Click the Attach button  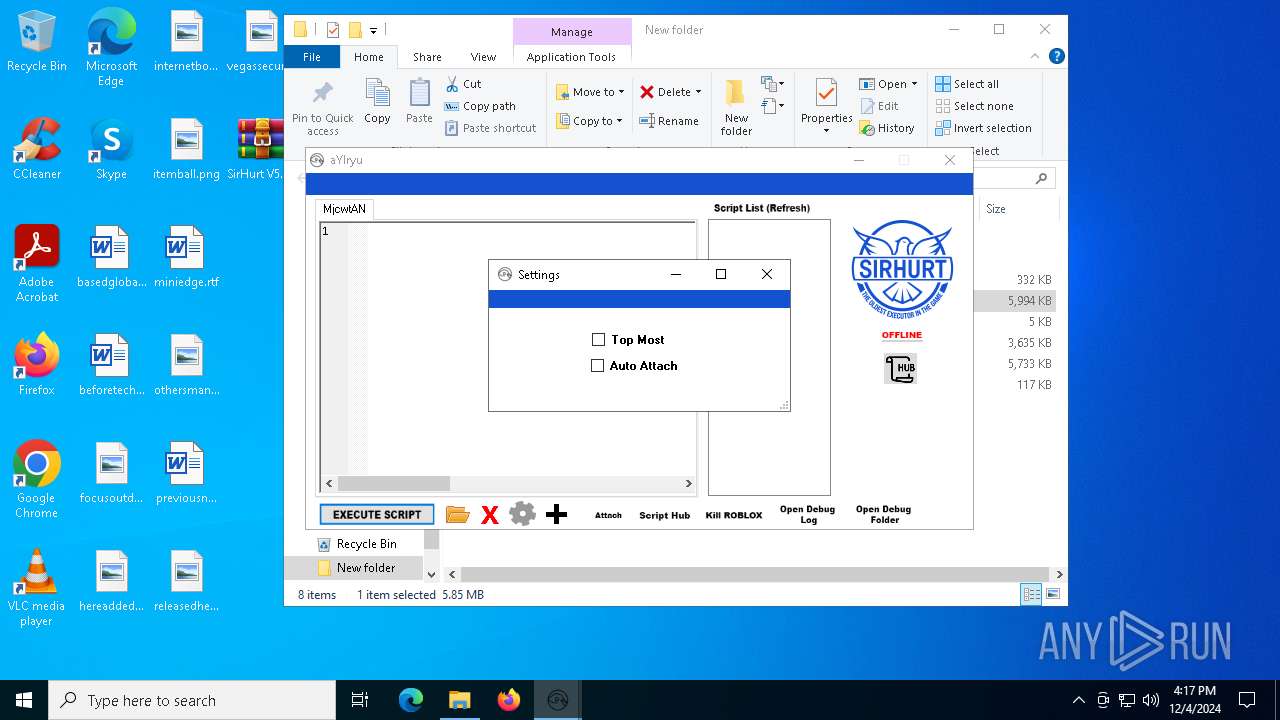click(x=608, y=515)
